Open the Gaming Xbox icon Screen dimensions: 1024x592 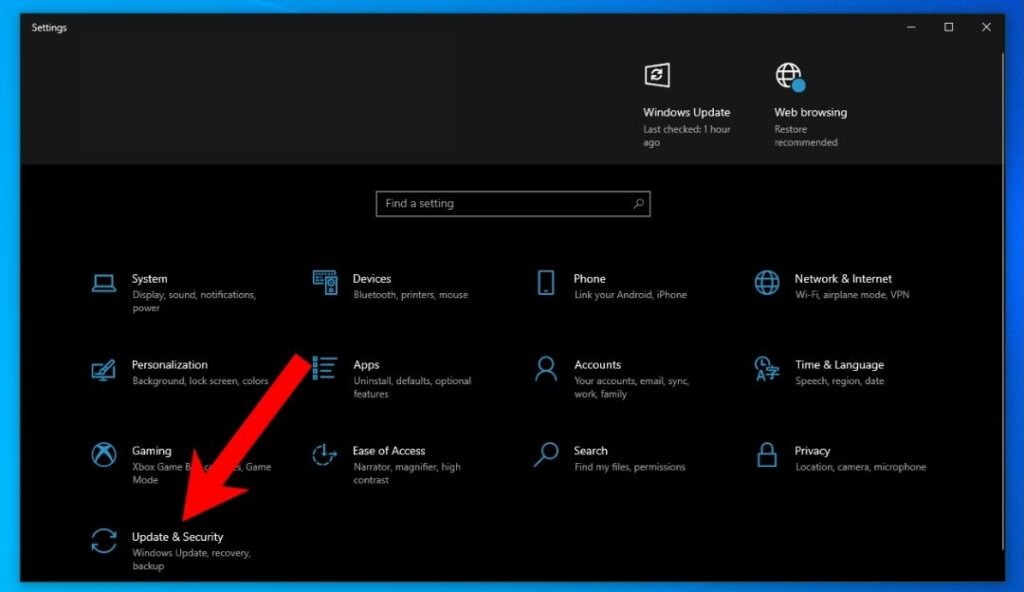point(104,455)
